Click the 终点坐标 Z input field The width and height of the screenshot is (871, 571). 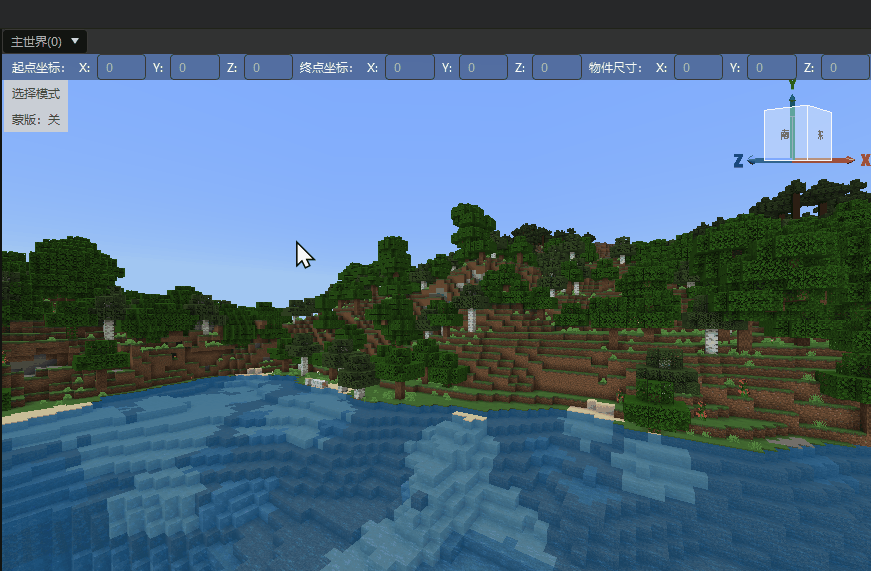point(556,68)
